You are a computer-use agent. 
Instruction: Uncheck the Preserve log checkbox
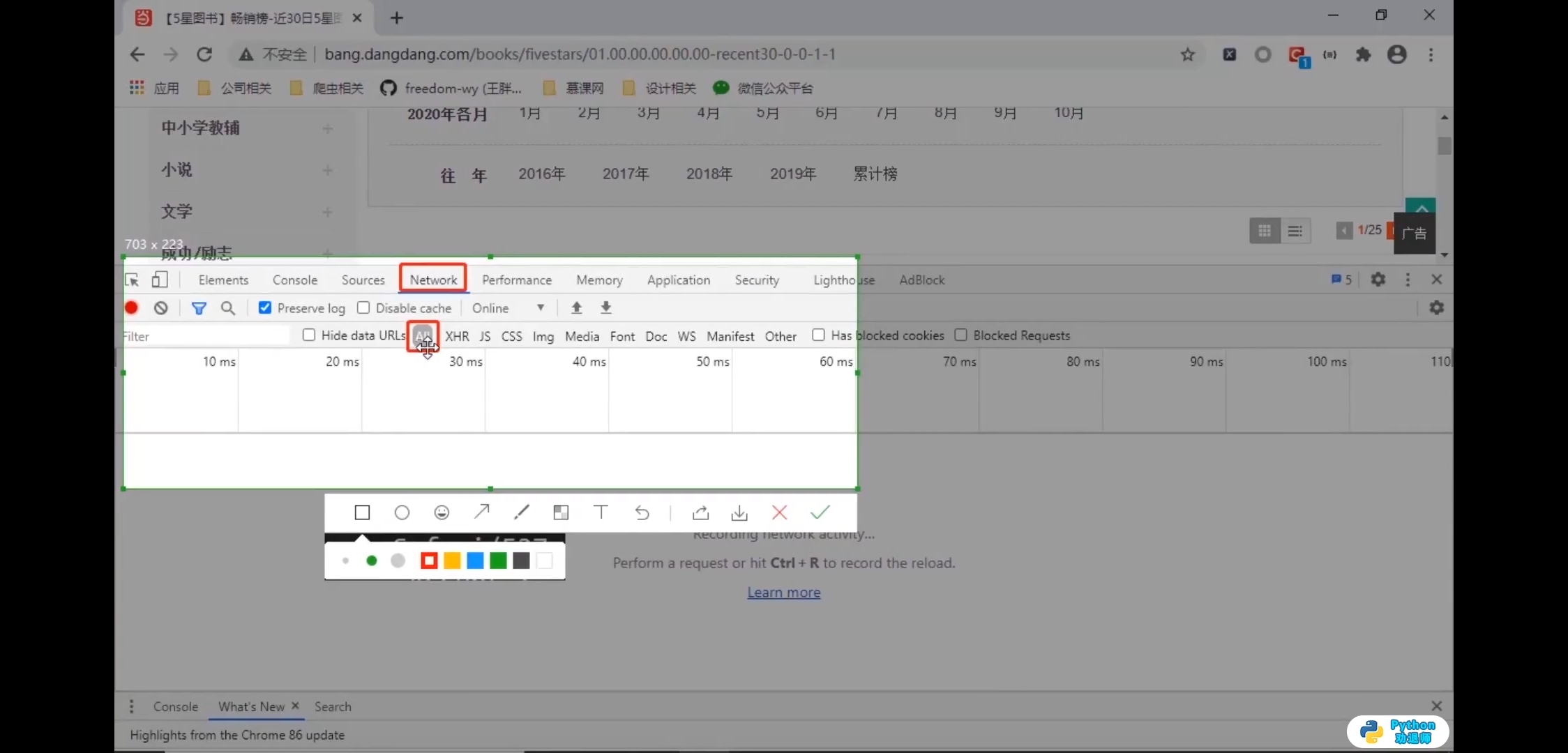[x=265, y=307]
